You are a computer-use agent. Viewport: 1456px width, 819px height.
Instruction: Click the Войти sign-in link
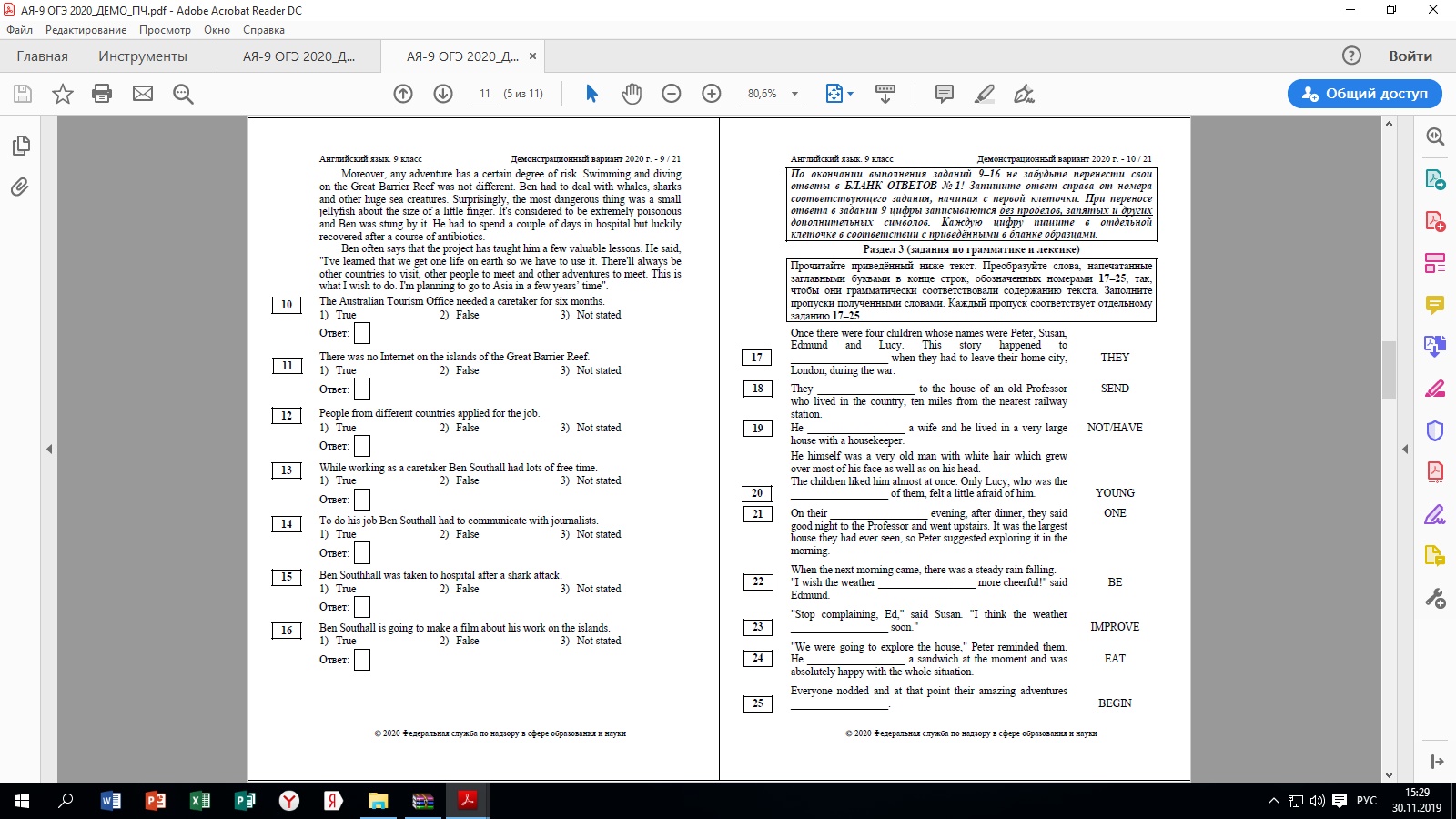[x=1410, y=56]
